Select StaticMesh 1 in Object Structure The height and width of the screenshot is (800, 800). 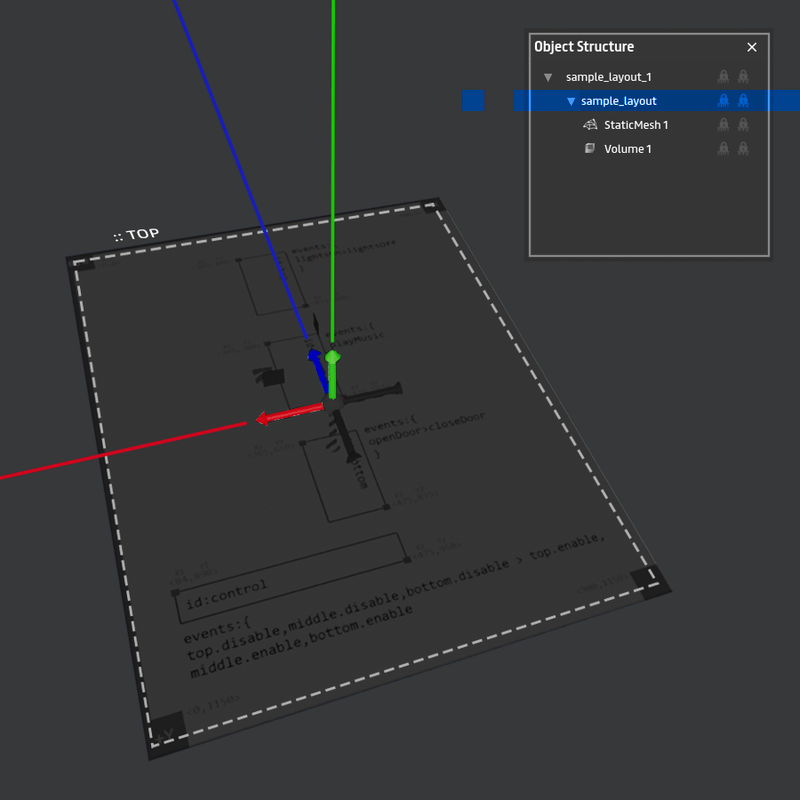coord(636,125)
